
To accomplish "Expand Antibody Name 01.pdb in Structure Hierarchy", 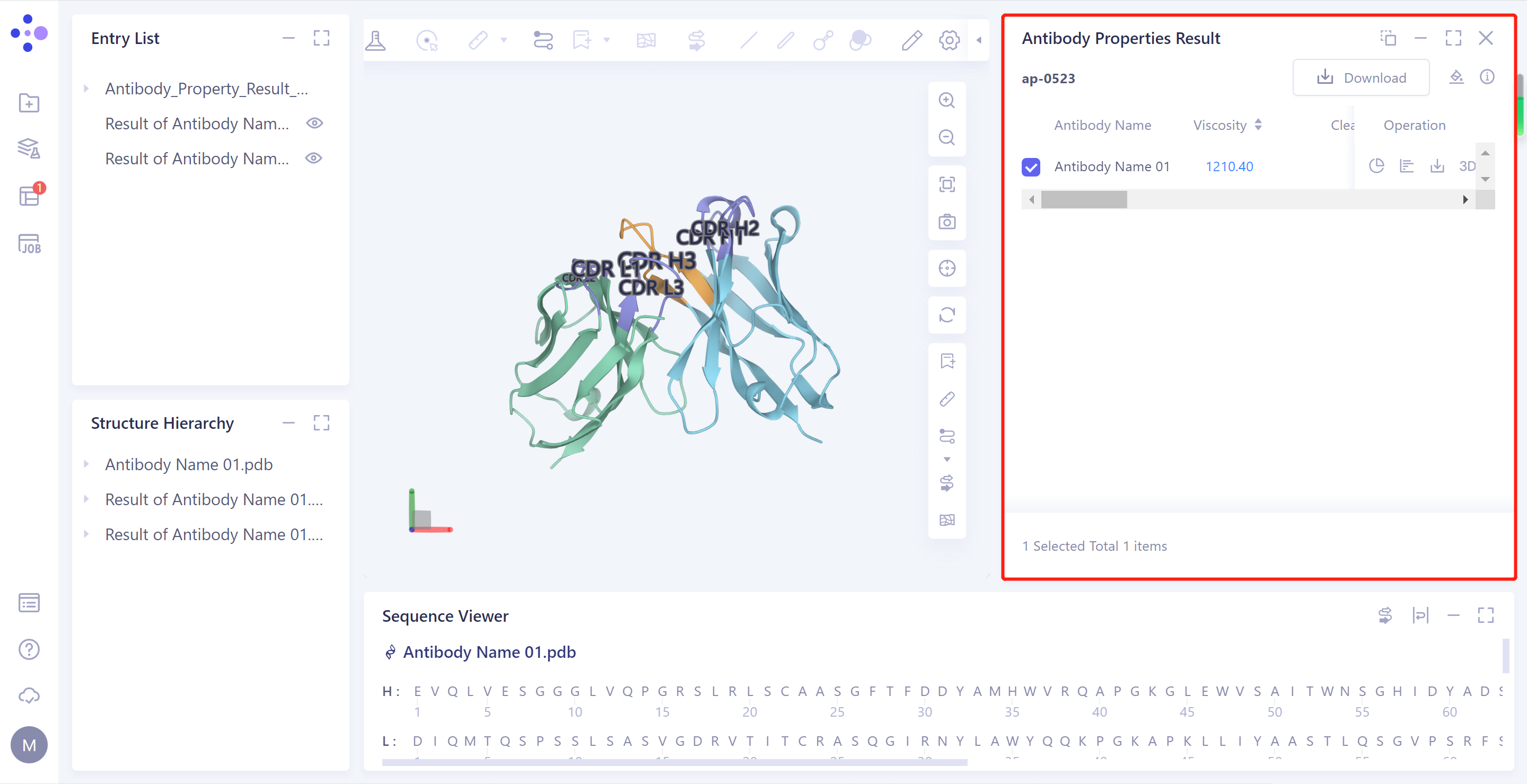I will click(86, 464).
